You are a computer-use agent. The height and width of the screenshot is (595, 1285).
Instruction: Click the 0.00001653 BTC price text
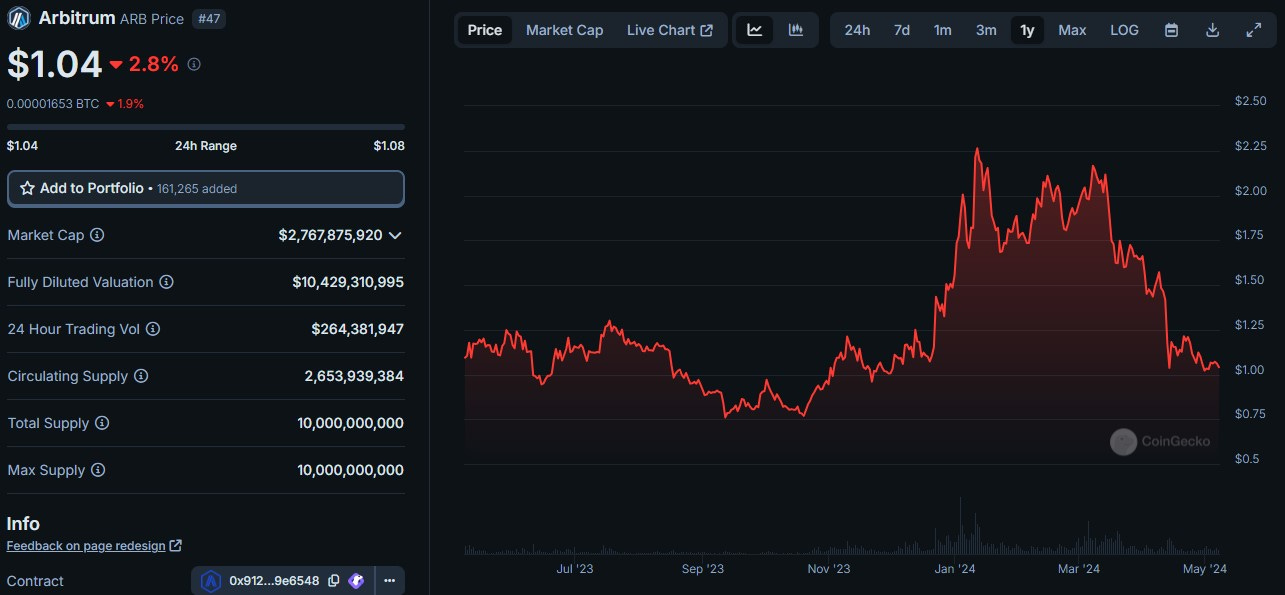click(53, 103)
